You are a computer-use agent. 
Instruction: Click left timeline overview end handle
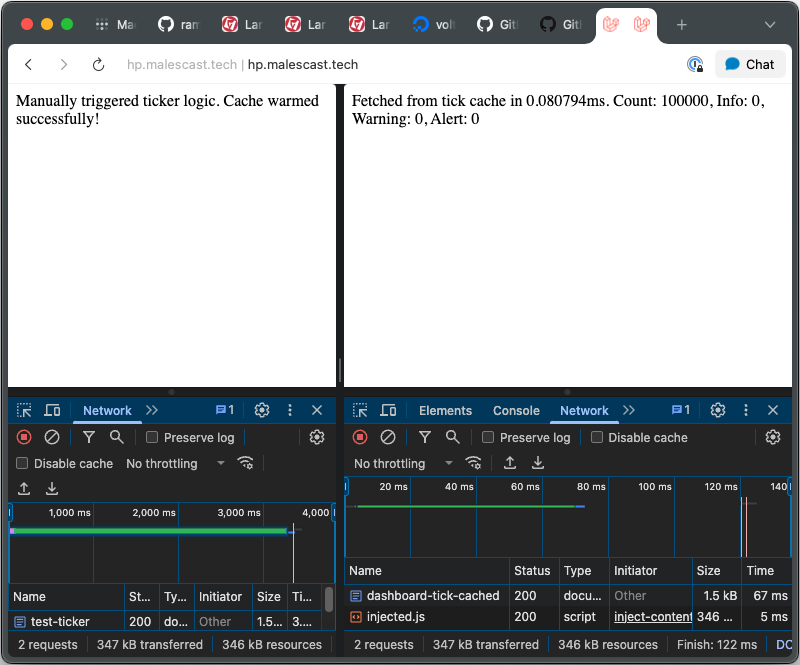point(334,512)
